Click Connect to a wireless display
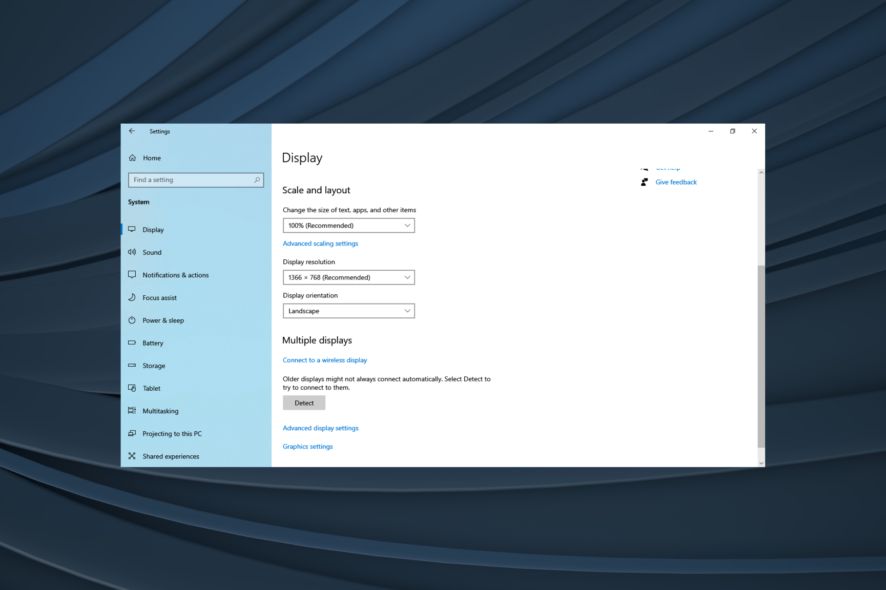Image resolution: width=886 pixels, height=590 pixels. point(324,360)
